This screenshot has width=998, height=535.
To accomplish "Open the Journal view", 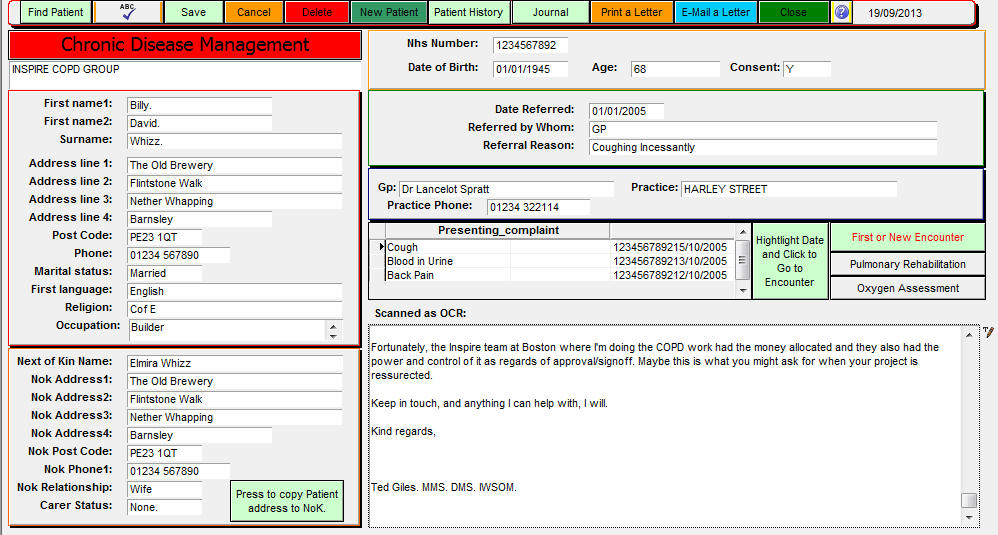I will [x=550, y=13].
